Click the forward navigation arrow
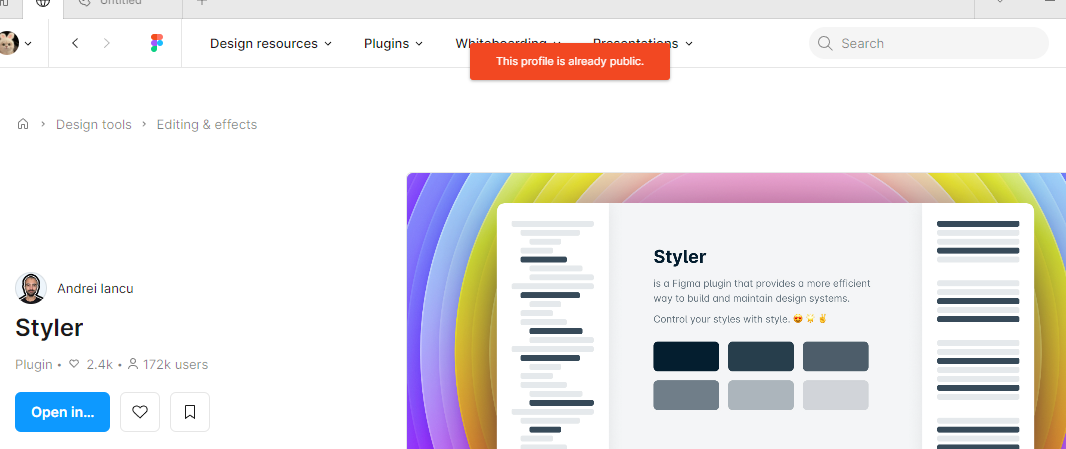Image resolution: width=1066 pixels, height=449 pixels. point(106,44)
